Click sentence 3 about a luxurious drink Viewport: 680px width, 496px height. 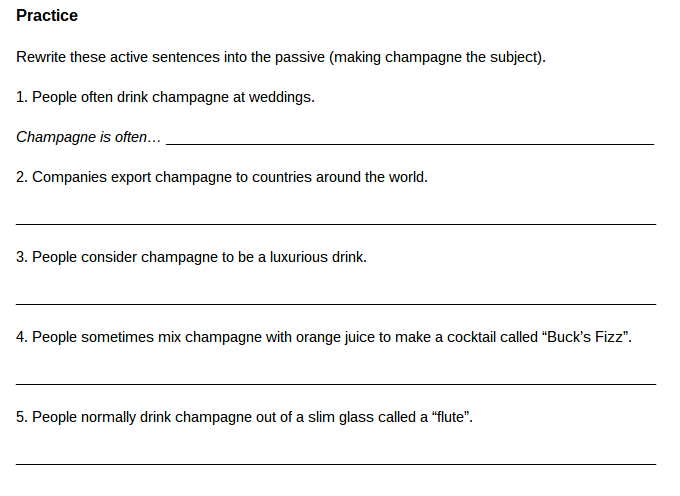click(191, 257)
